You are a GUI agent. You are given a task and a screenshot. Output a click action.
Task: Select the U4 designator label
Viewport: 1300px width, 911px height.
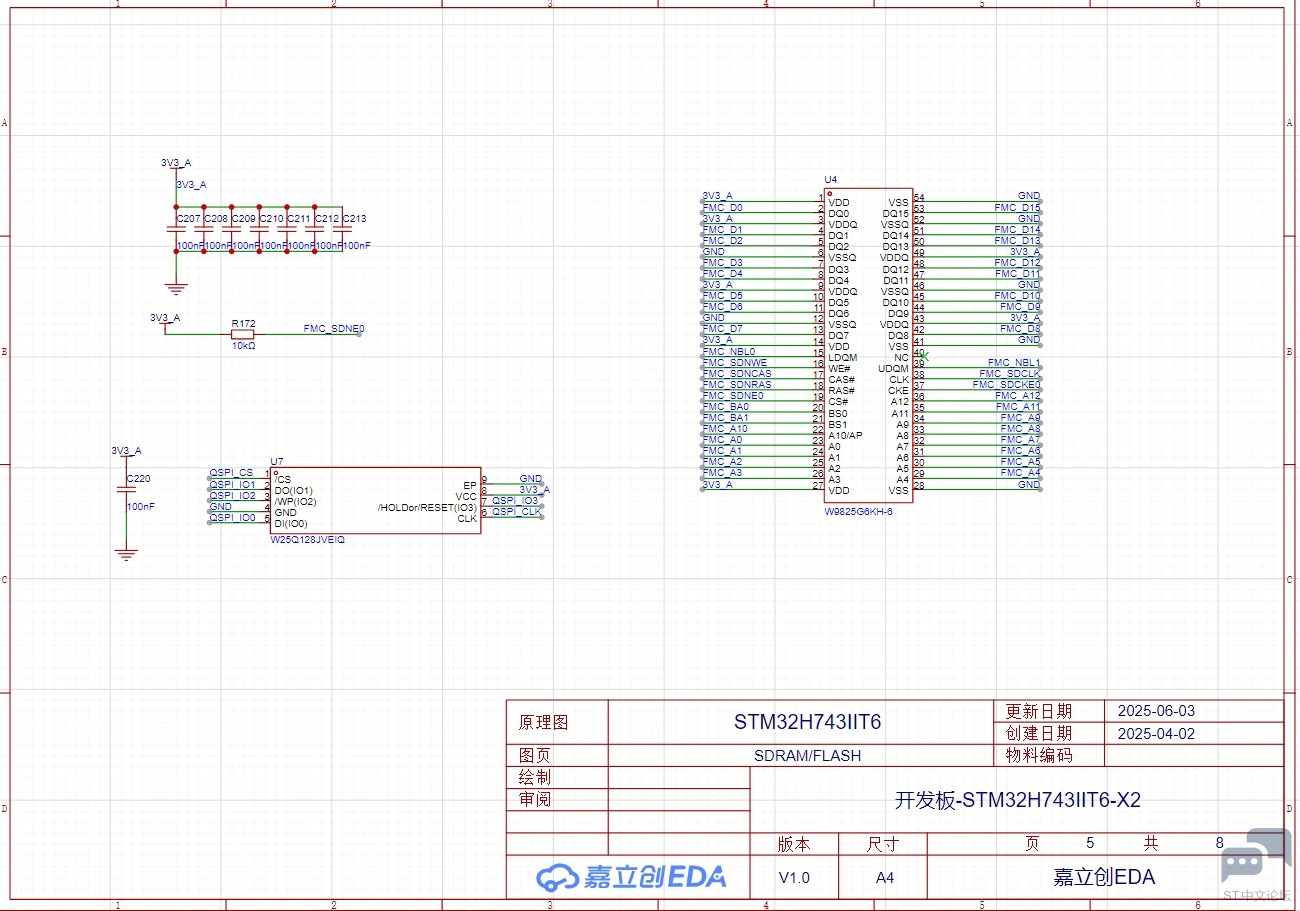[830, 180]
